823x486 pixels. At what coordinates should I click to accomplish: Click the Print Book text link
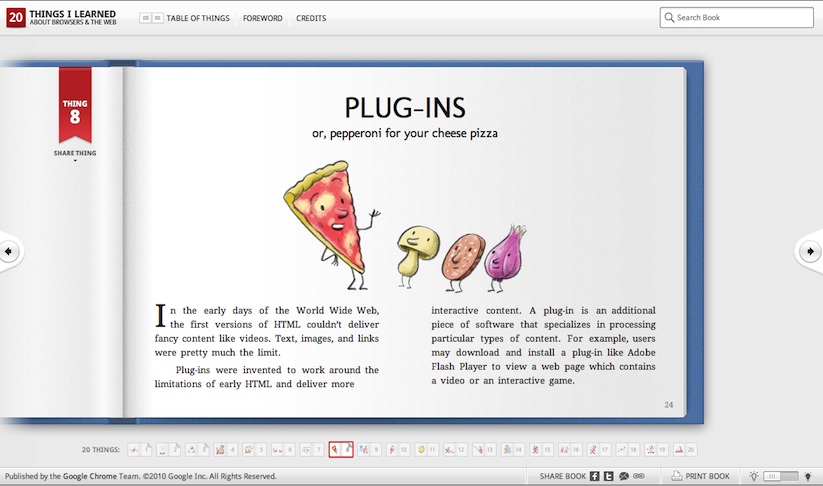[x=708, y=476]
